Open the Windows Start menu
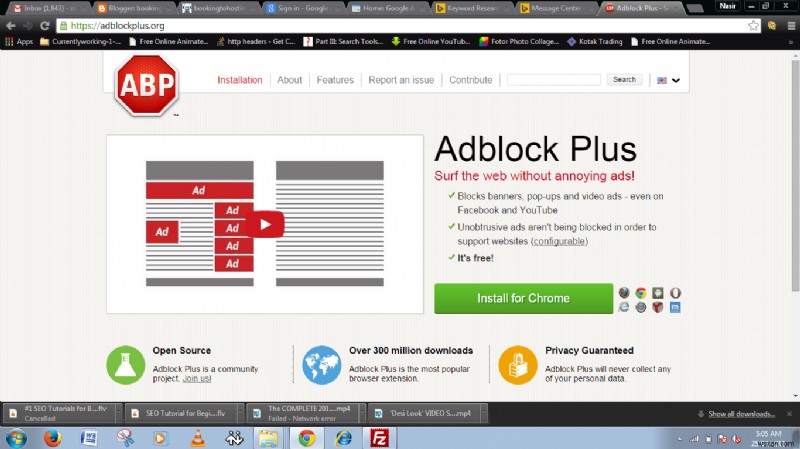800x449 pixels. click(16, 438)
